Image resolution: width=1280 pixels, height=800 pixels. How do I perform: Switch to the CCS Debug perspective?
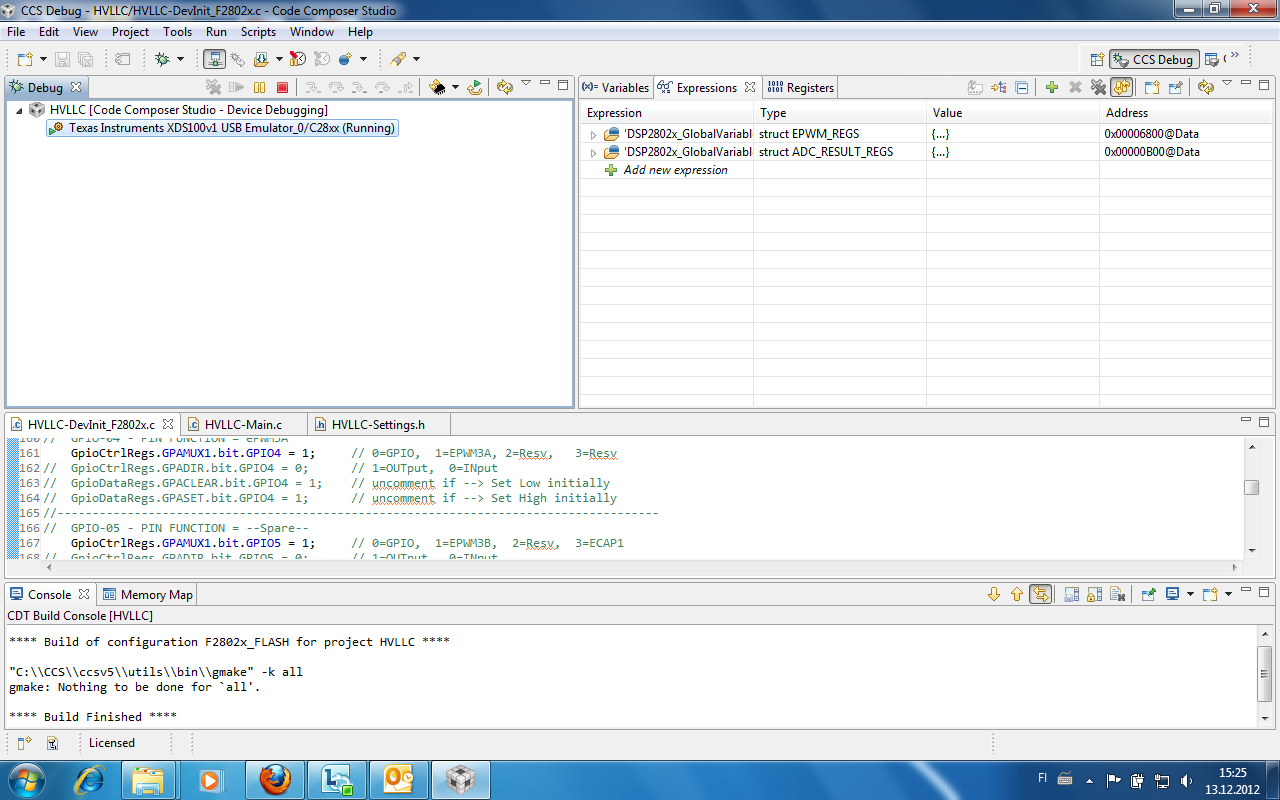coord(1152,58)
